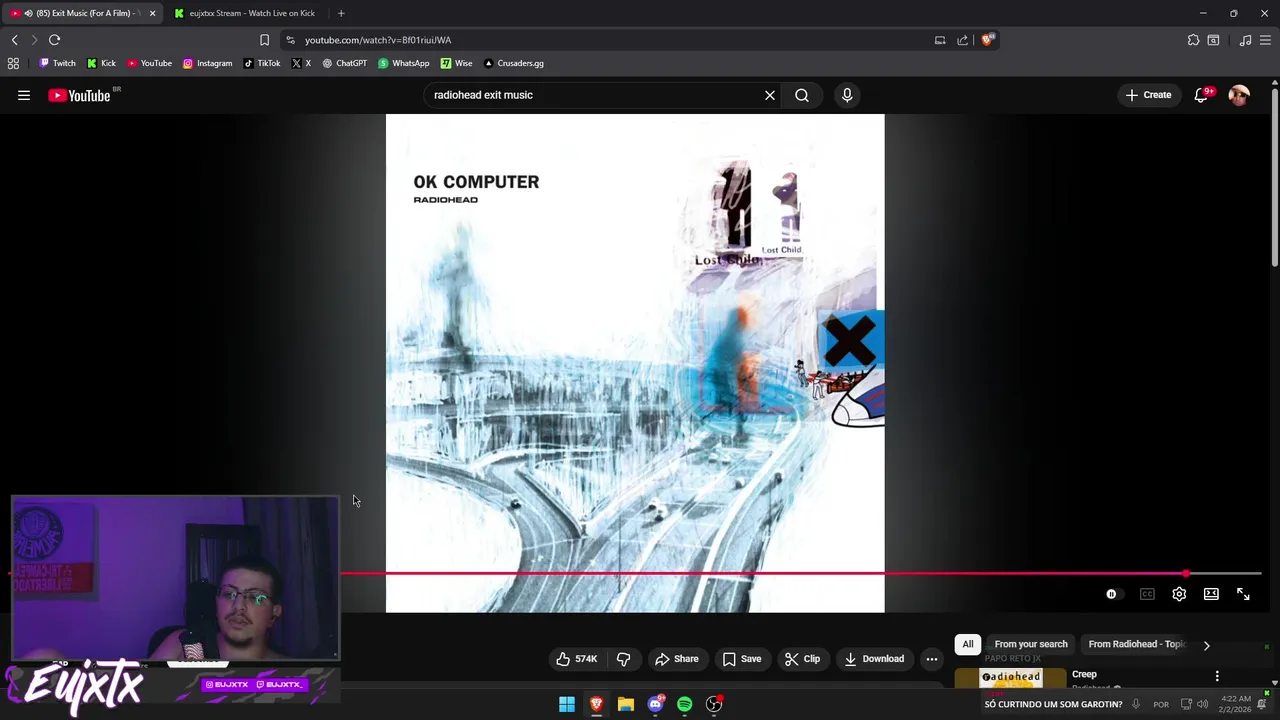The width and height of the screenshot is (1280, 720).
Task: Reload the current page
Action: tap(54, 40)
